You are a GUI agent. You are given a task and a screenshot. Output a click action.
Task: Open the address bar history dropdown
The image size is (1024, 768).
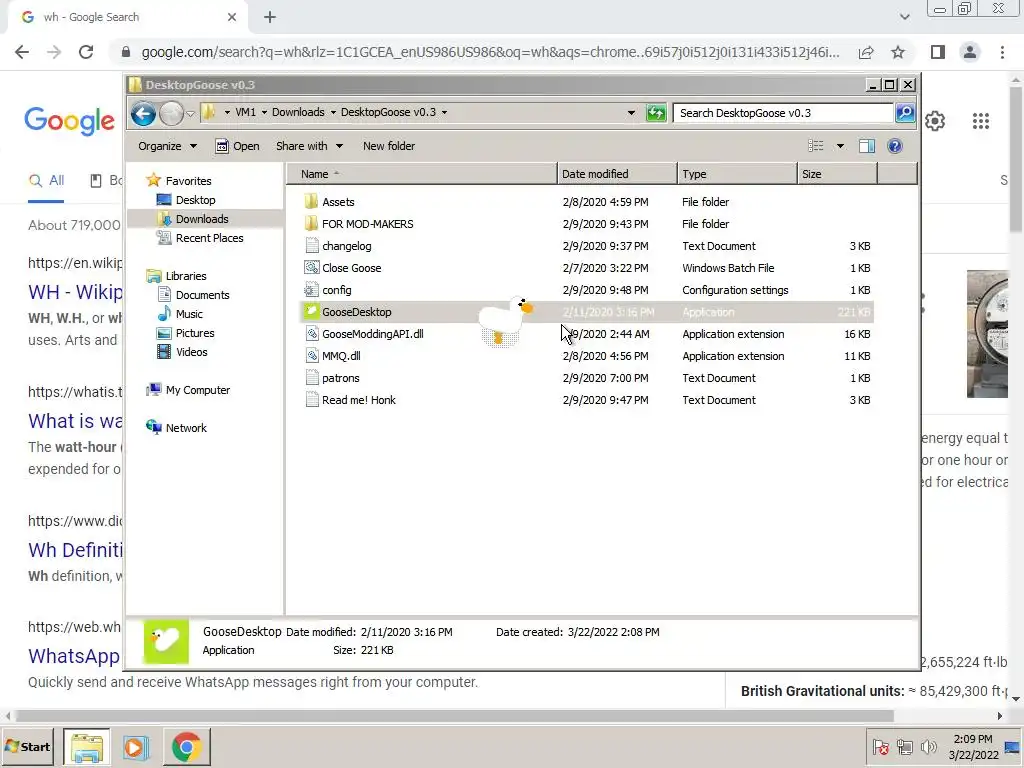pos(631,113)
